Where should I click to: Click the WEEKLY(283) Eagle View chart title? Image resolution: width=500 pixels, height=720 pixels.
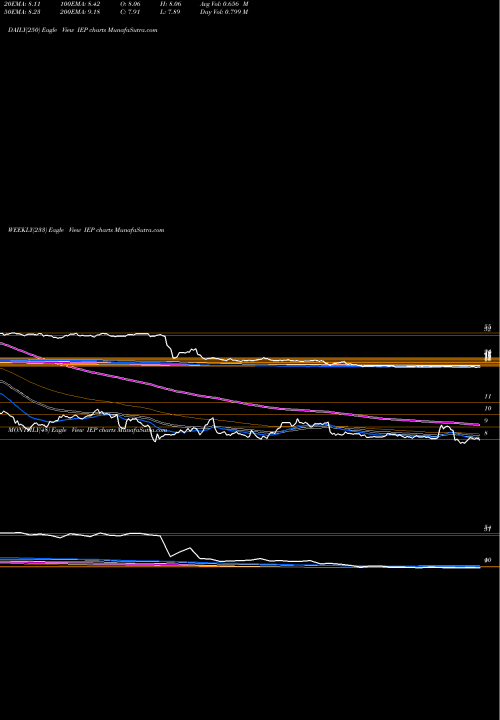point(86,230)
